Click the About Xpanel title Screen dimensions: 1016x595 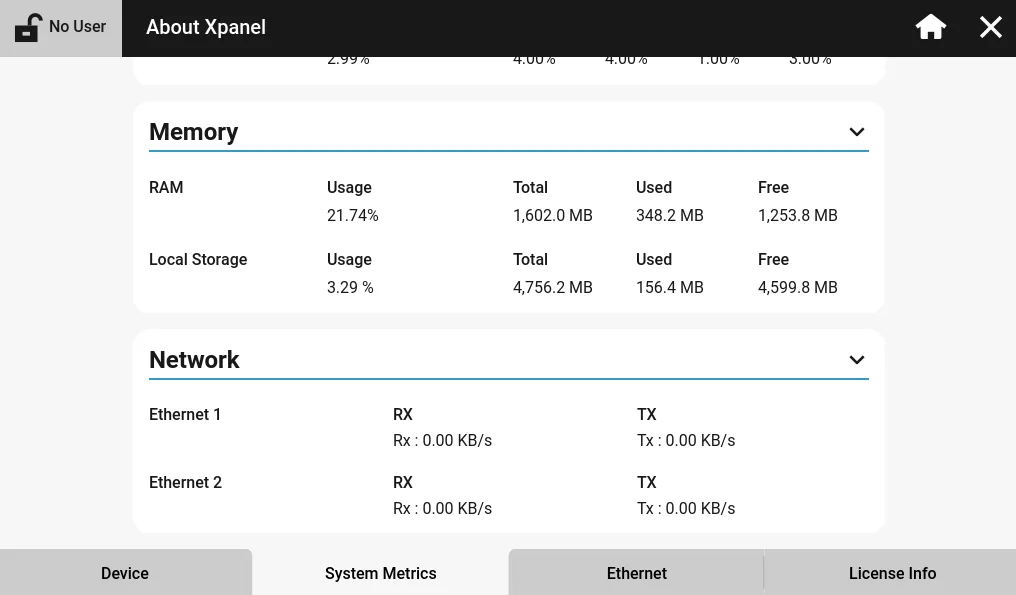pyautogui.click(x=206, y=27)
